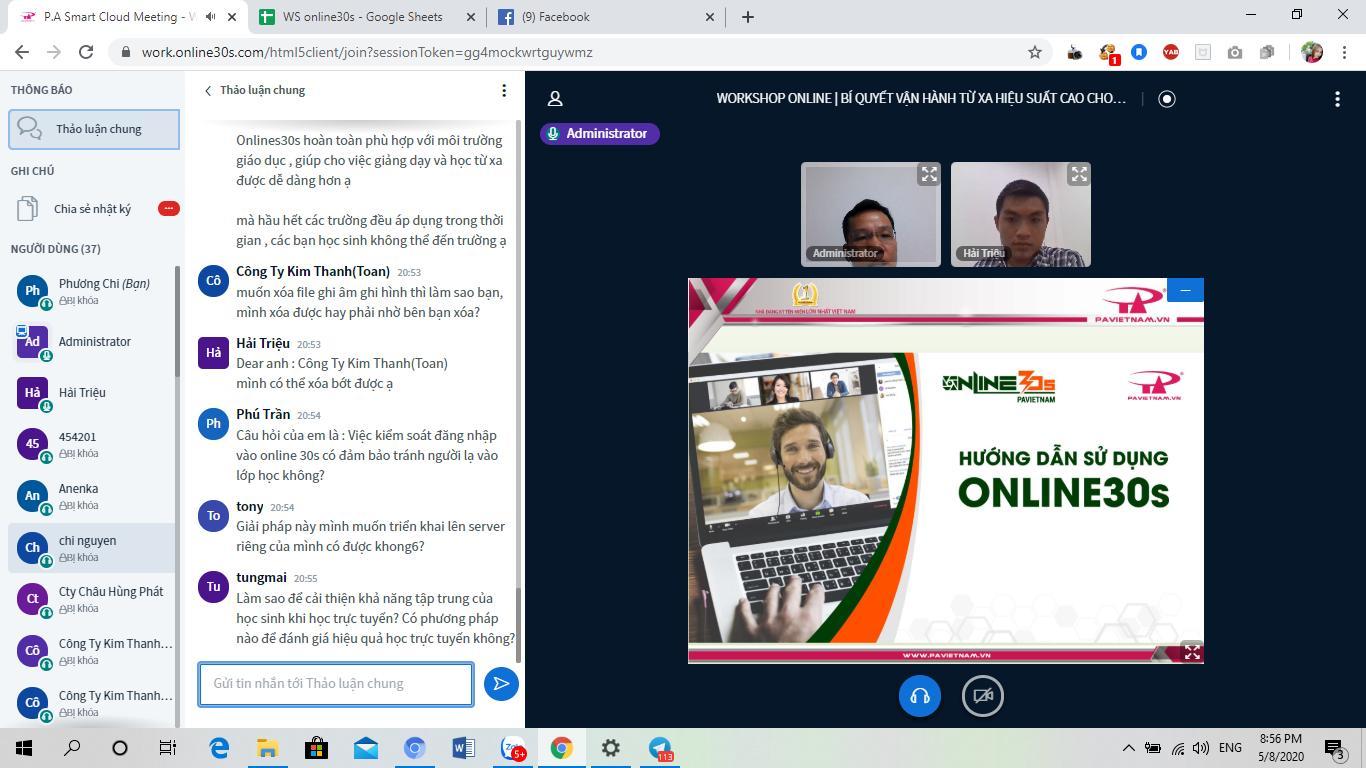Select Administrator in user list
The image size is (1366, 768).
[92, 342]
